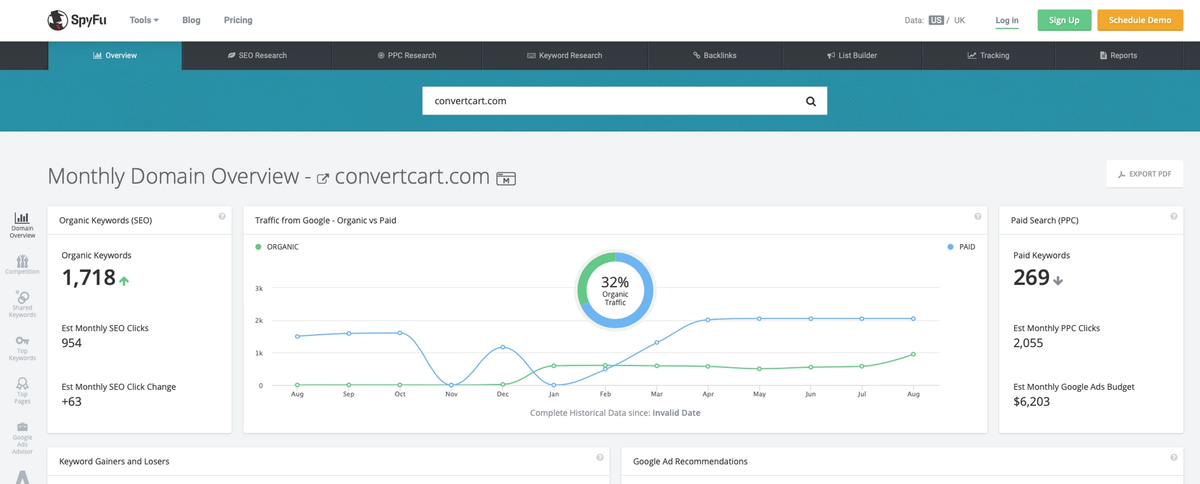This screenshot has width=1200, height=484.
Task: Switch data region to UK
Action: (959, 20)
